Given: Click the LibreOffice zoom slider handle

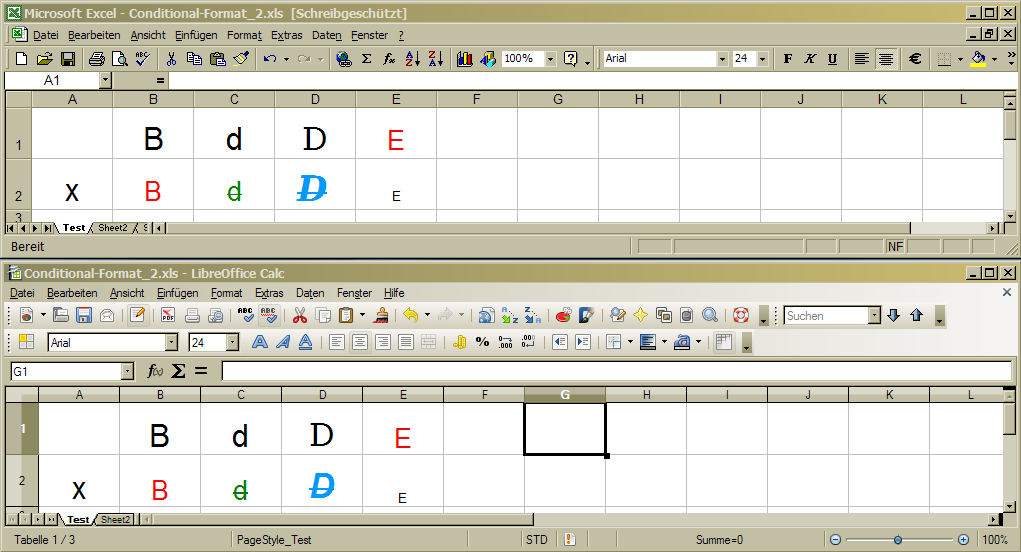Looking at the screenshot, I should [897, 540].
